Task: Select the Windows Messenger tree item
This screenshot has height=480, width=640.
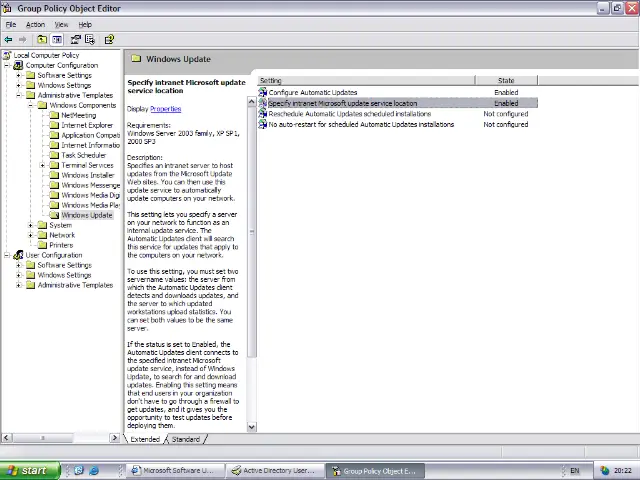Action: [x=91, y=185]
